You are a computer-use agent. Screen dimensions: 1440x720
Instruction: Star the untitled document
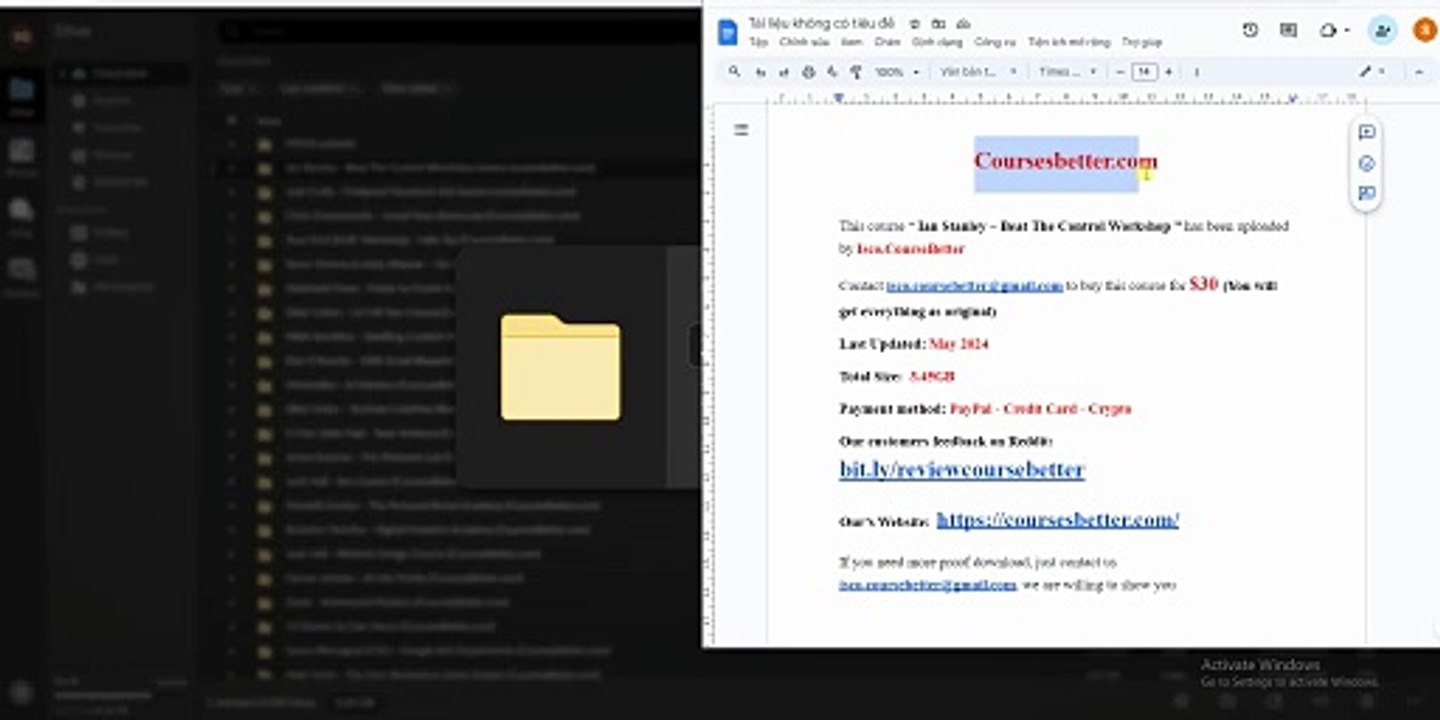pyautogui.click(x=915, y=23)
